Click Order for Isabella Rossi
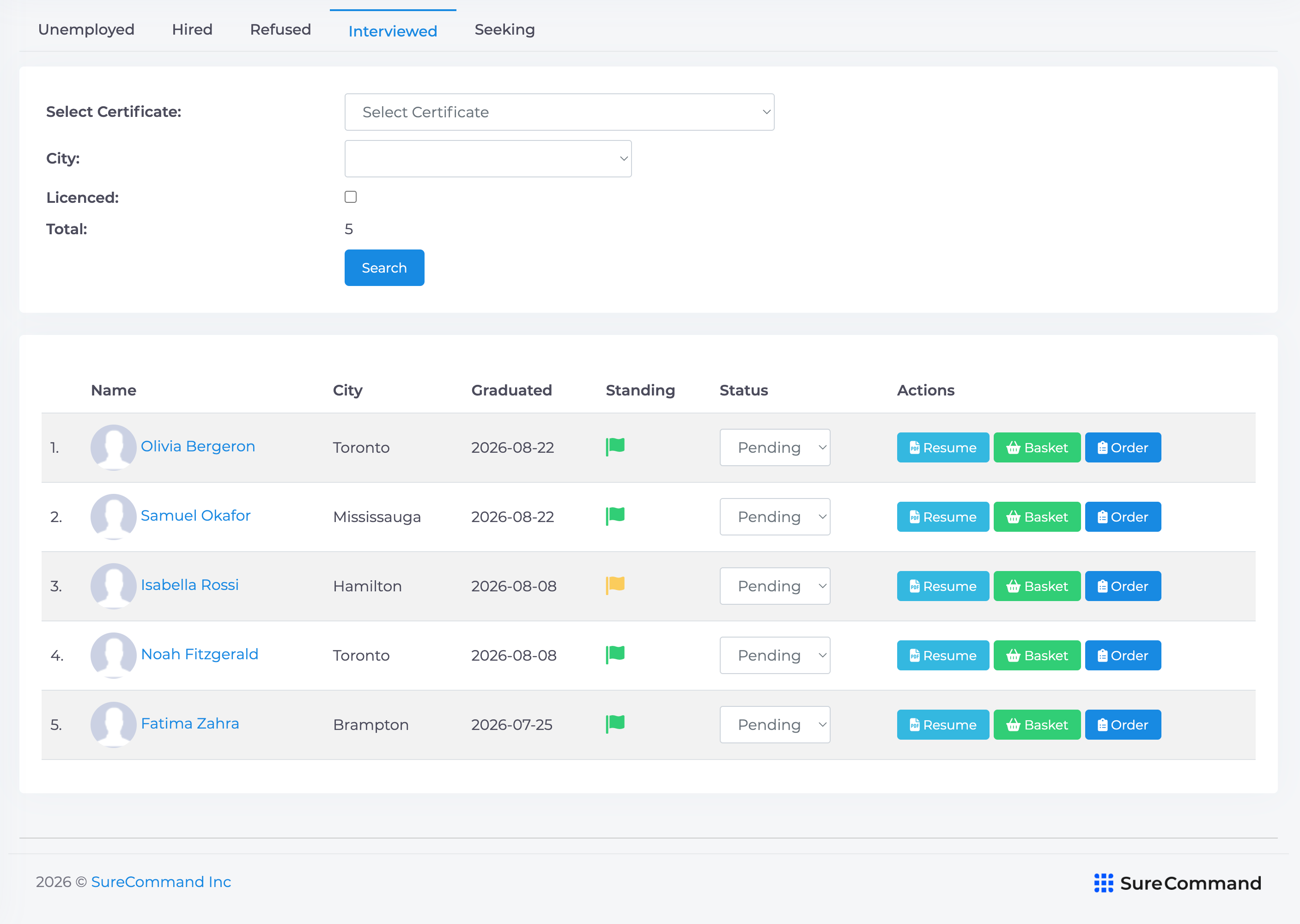This screenshot has height=924, width=1300. pyautogui.click(x=1123, y=587)
